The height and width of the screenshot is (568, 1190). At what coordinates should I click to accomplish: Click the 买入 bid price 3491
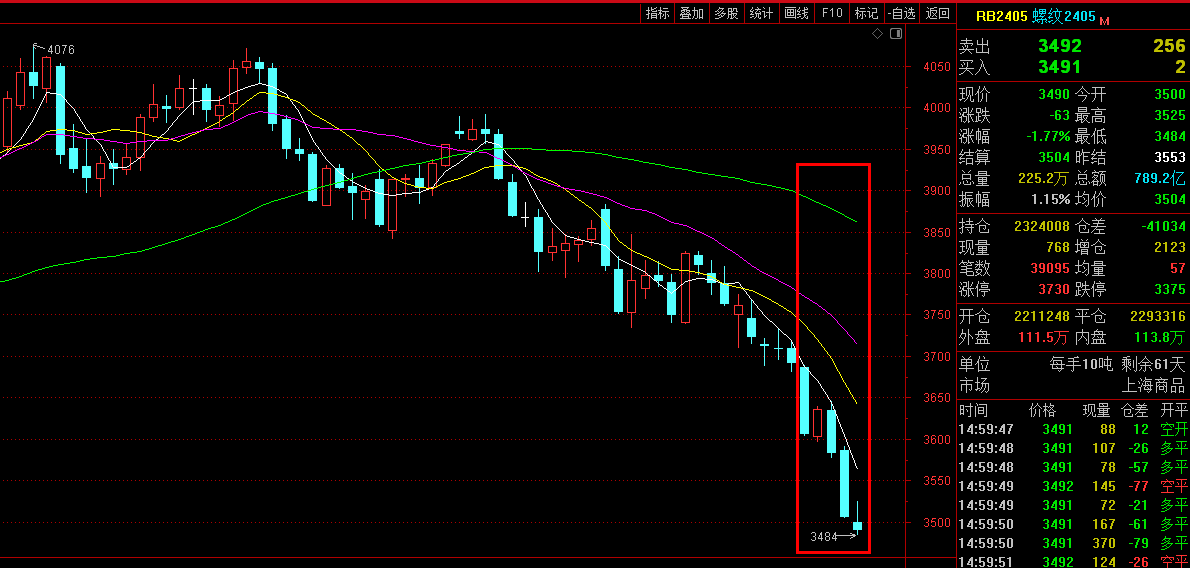click(x=1059, y=67)
